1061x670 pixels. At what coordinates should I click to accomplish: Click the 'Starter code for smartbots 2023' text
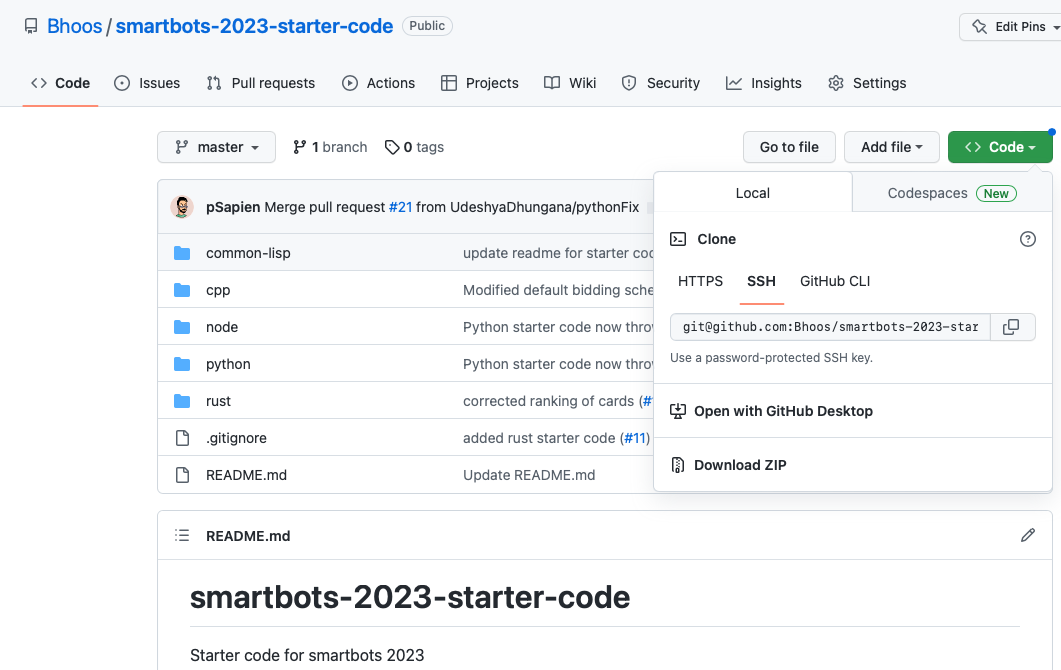307,655
